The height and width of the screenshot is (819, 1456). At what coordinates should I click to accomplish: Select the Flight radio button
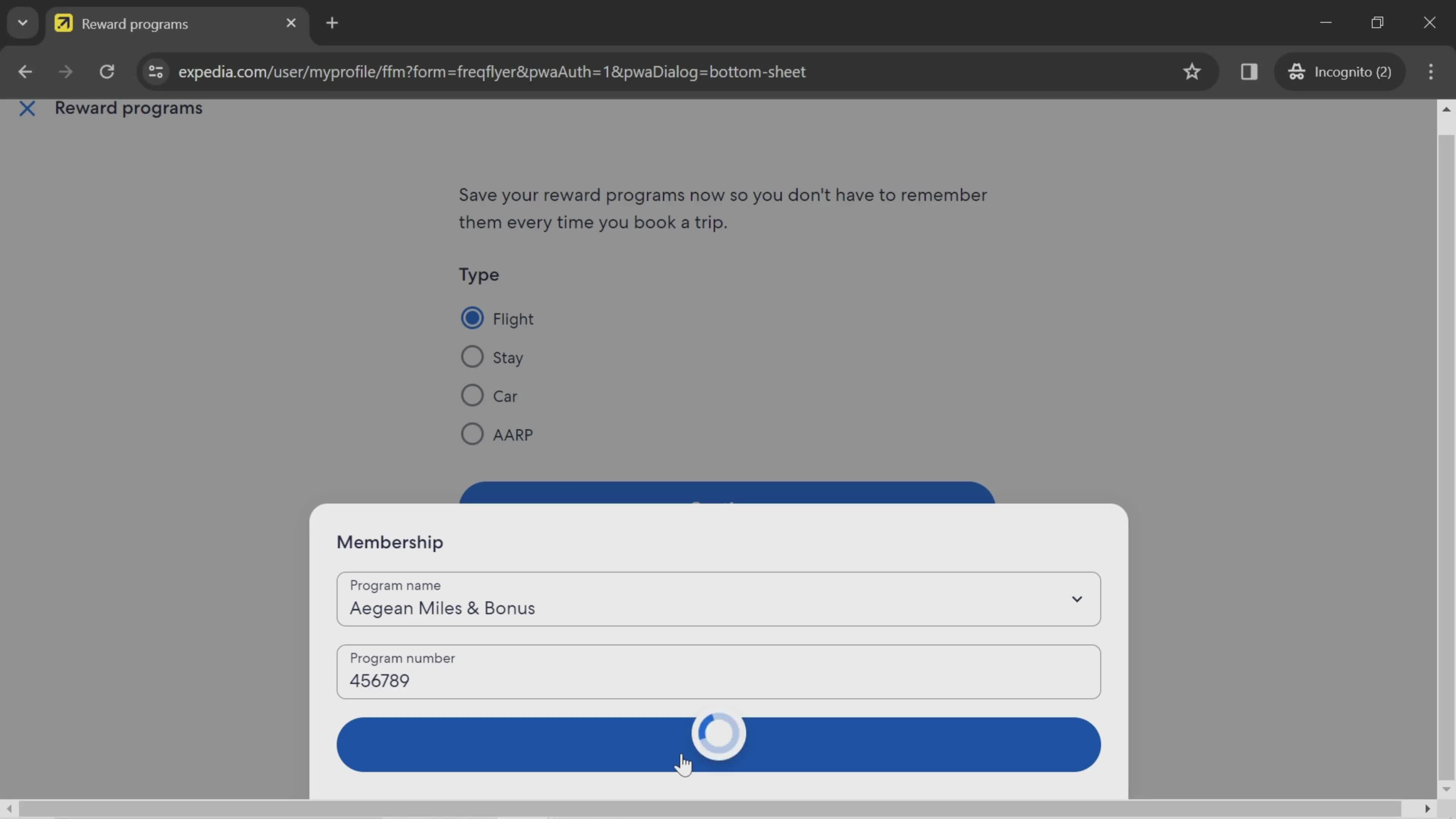[472, 318]
